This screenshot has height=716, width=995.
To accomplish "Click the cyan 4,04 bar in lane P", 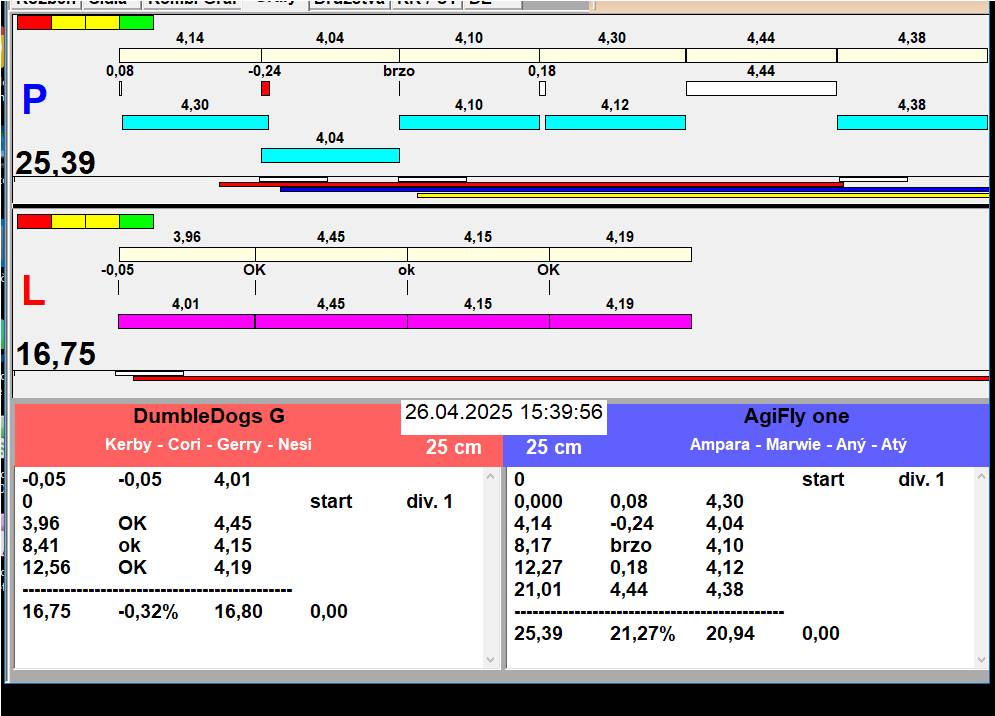I will coord(330,155).
